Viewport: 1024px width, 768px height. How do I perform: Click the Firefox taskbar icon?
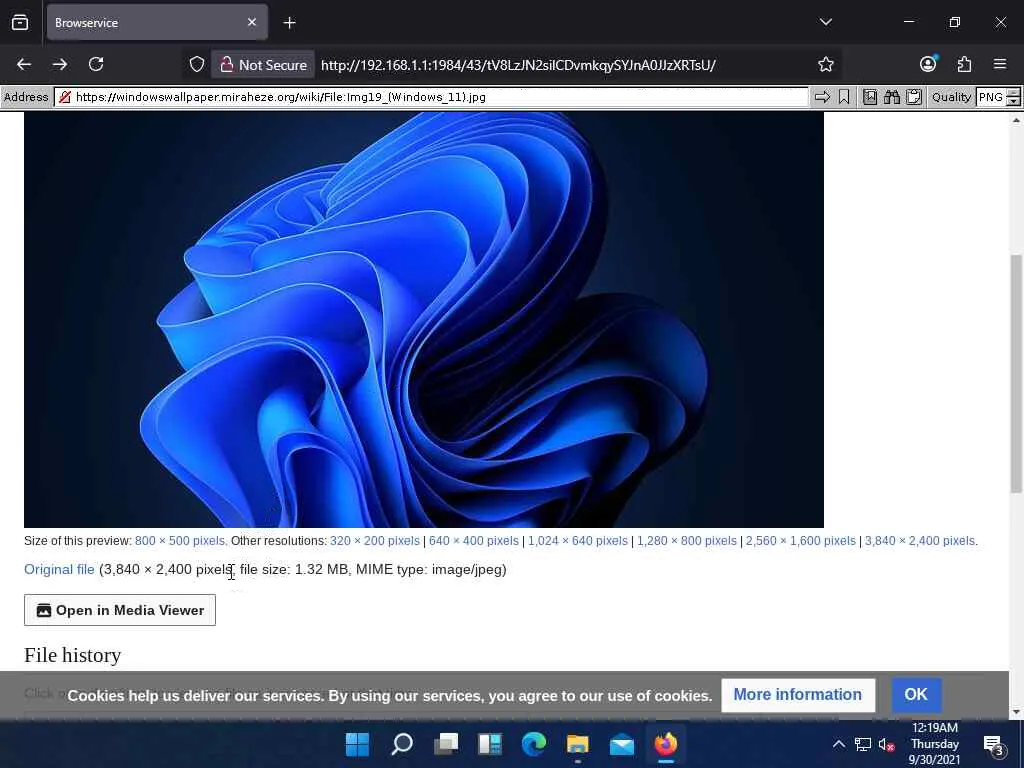[x=665, y=744]
